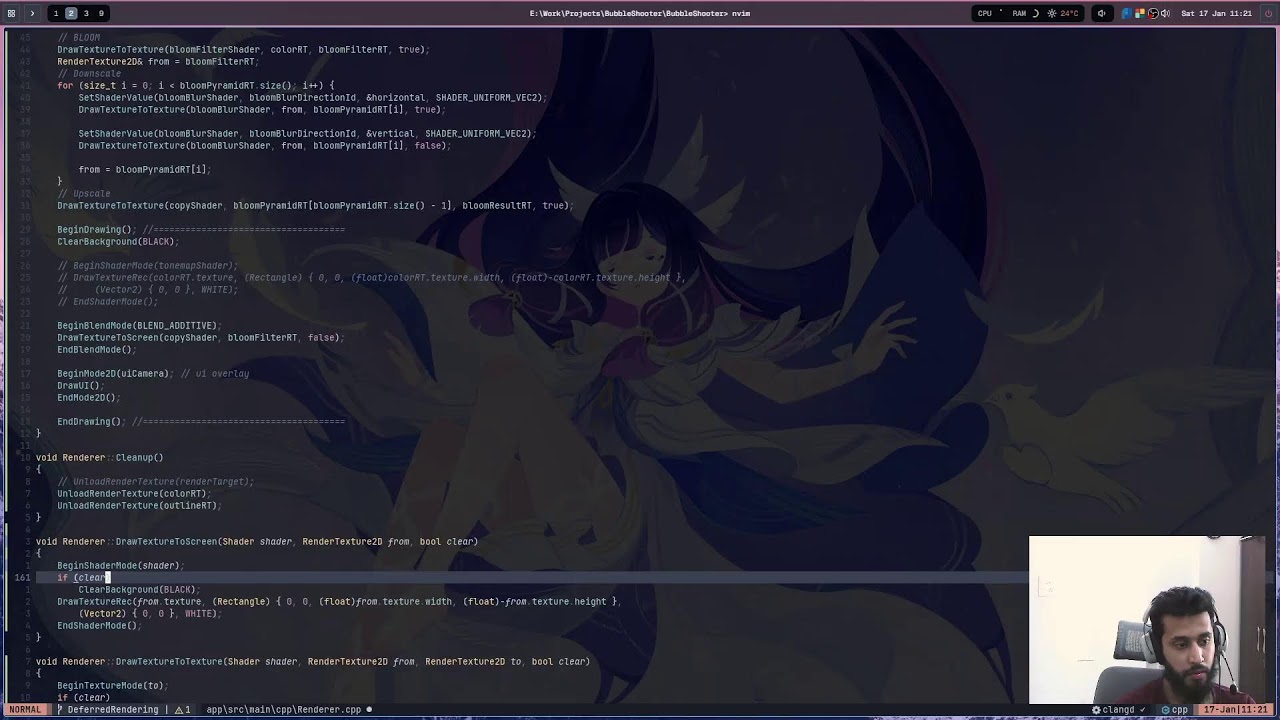The height and width of the screenshot is (720, 1280).
Task: Click the chevron arrow beside the launcher icon
Action: click(x=32, y=13)
